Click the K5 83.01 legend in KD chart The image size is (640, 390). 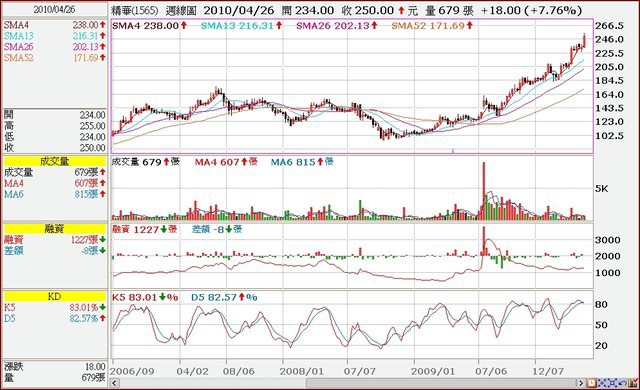click(145, 297)
